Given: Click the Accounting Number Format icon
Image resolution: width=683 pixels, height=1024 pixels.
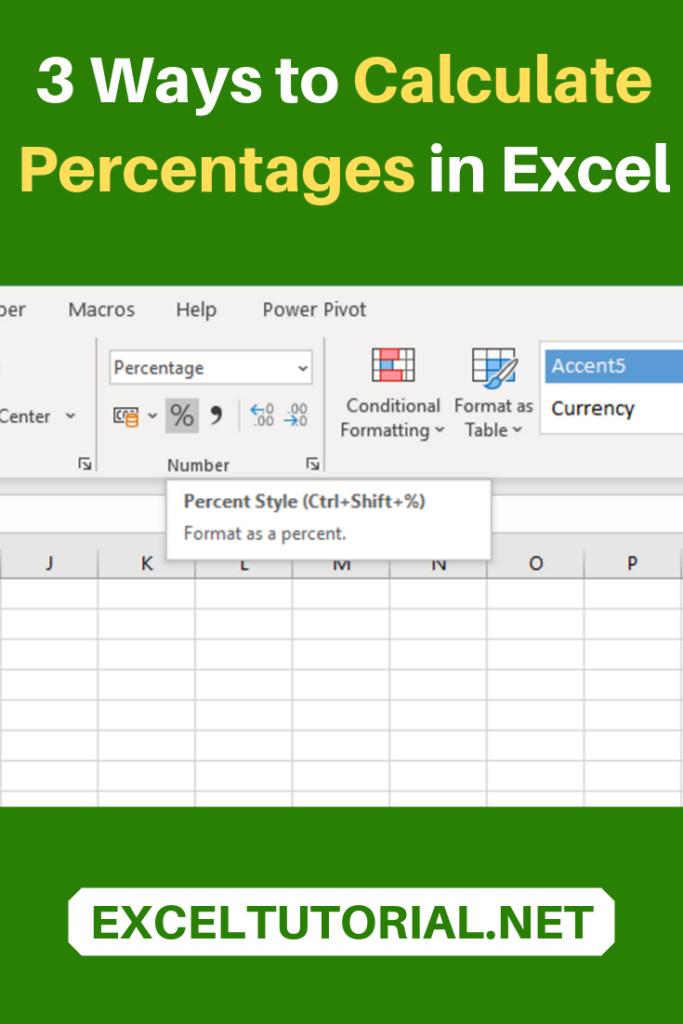Looking at the screenshot, I should tap(126, 416).
